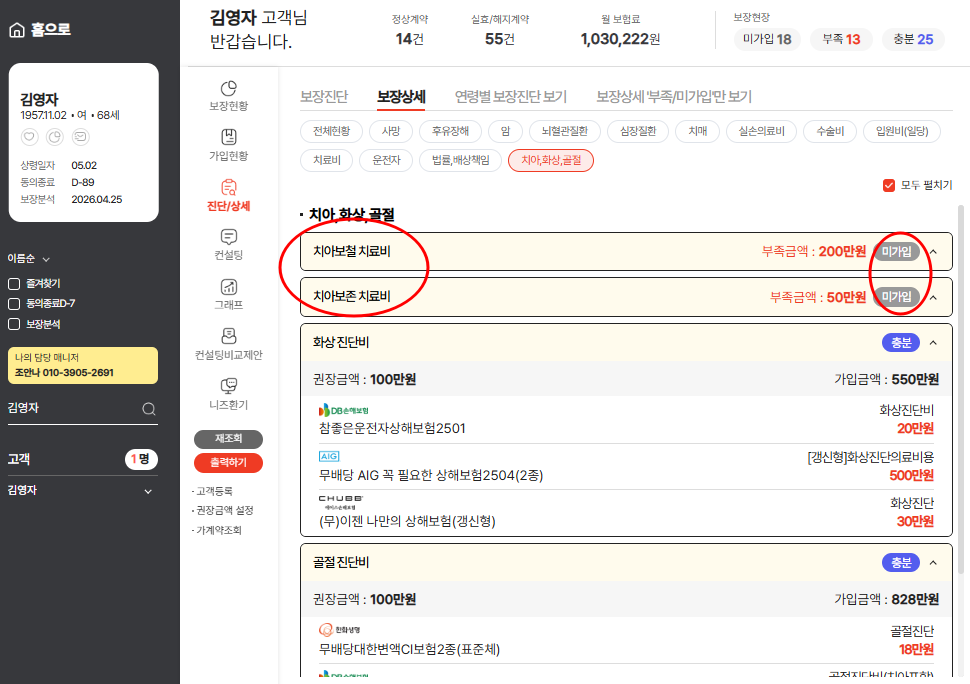The height and width of the screenshot is (684, 970).
Task: Open the 보장현황 panel icon
Action: (x=230, y=90)
